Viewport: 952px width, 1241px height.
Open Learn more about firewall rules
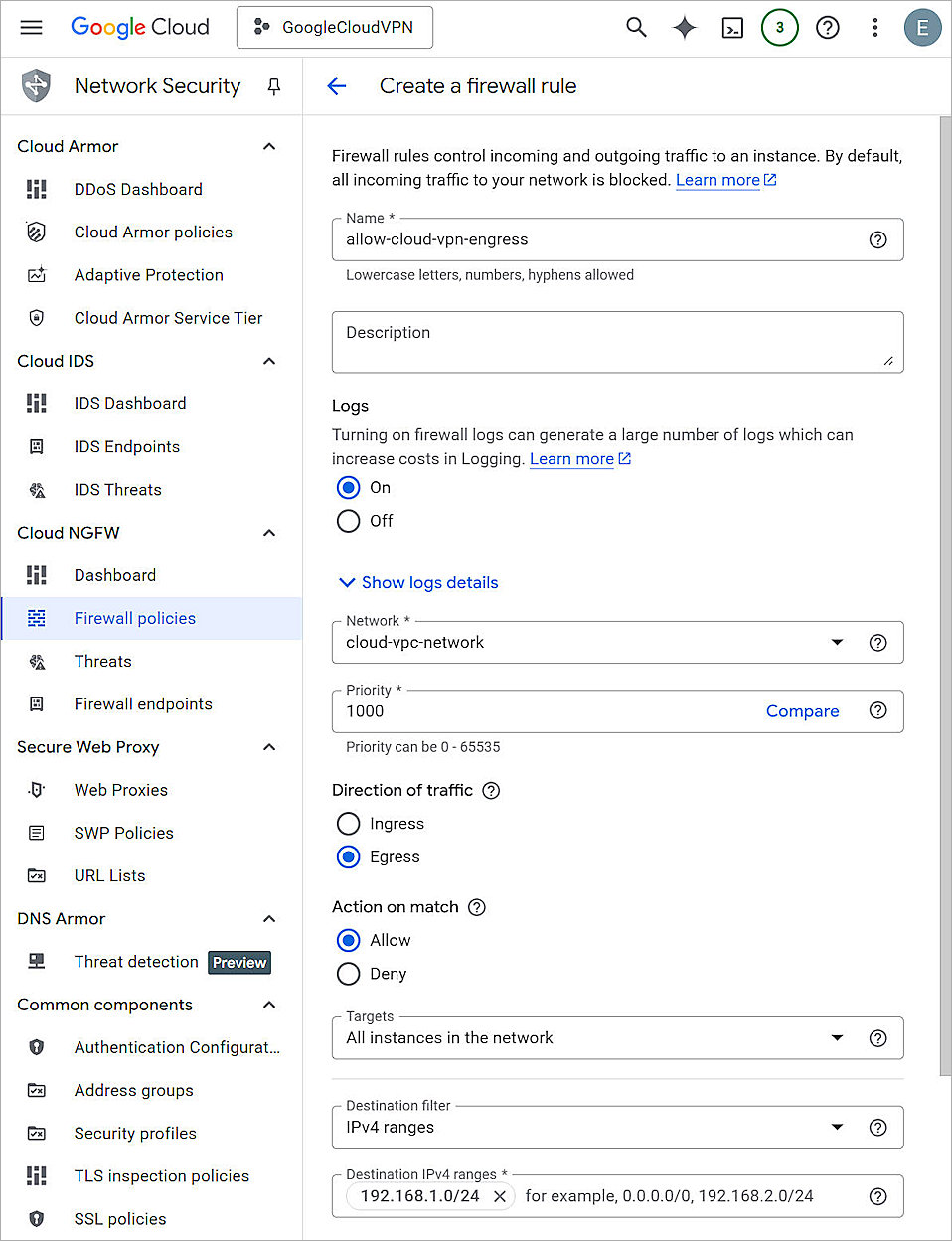tap(717, 179)
